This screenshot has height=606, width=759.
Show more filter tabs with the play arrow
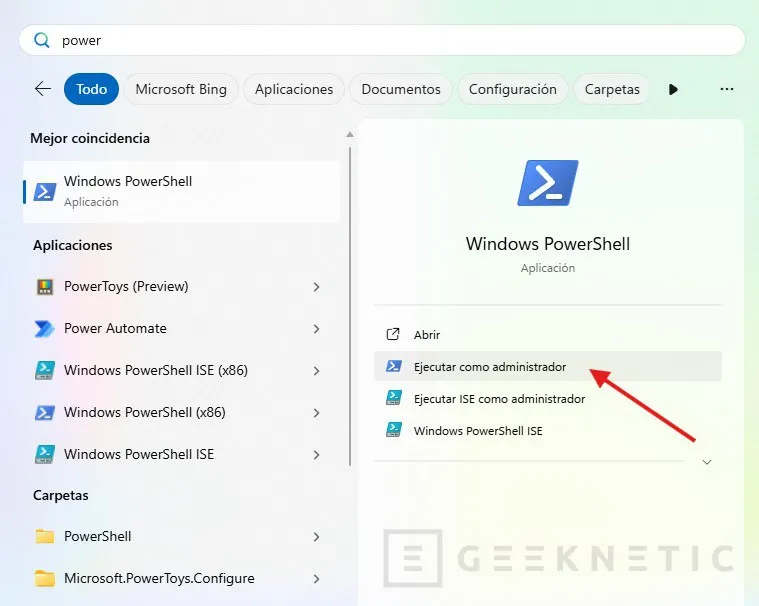pyautogui.click(x=673, y=89)
